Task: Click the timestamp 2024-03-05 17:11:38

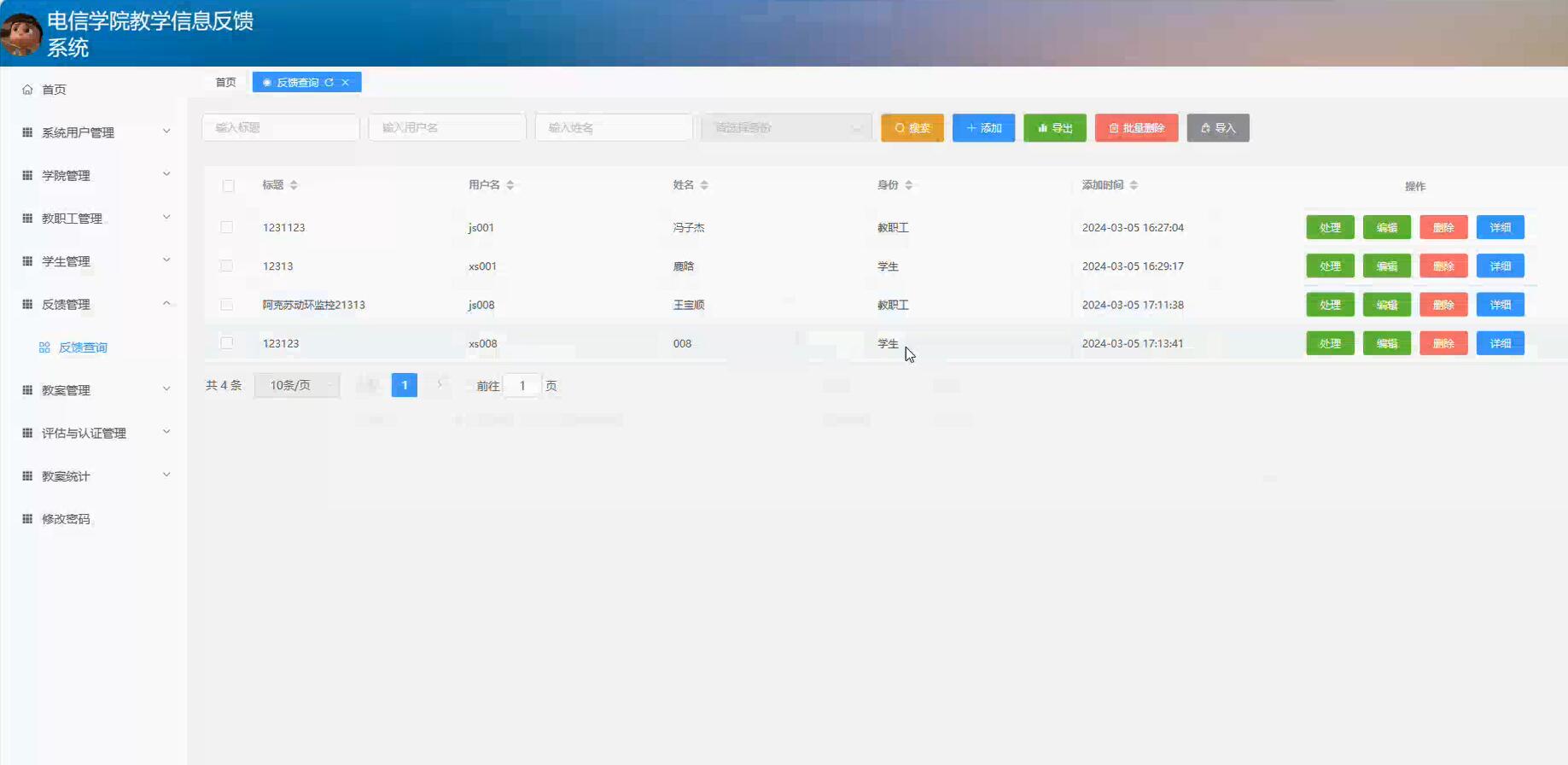Action: (x=1133, y=305)
